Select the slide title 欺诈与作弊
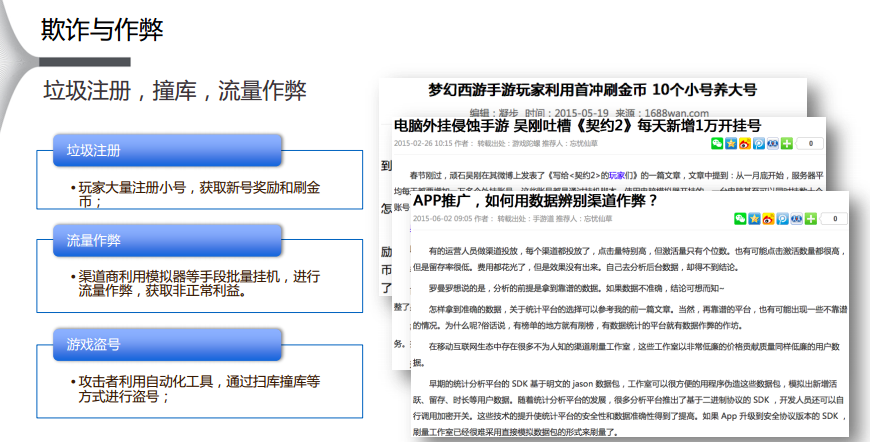Screen dimensions: 870x442 (102, 29)
